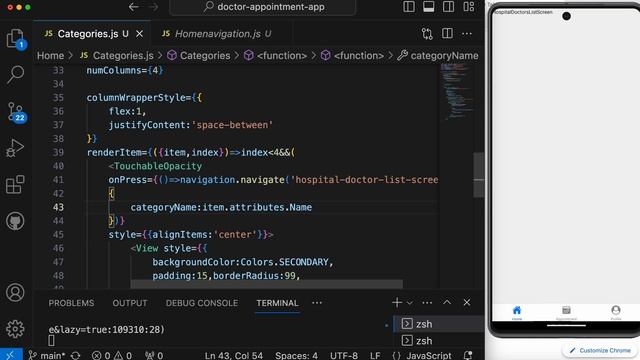
Task: Show more panel tabs via ellipsis
Action: tap(317, 303)
